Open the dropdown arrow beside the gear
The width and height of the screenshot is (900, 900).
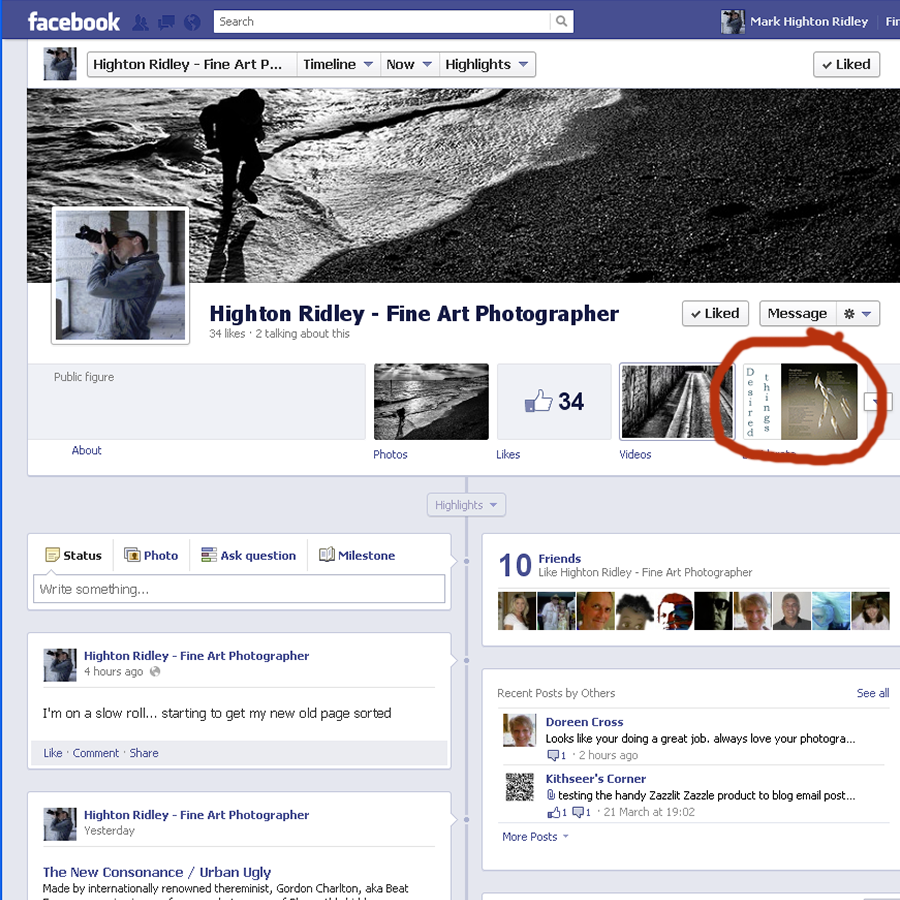[x=867, y=313]
